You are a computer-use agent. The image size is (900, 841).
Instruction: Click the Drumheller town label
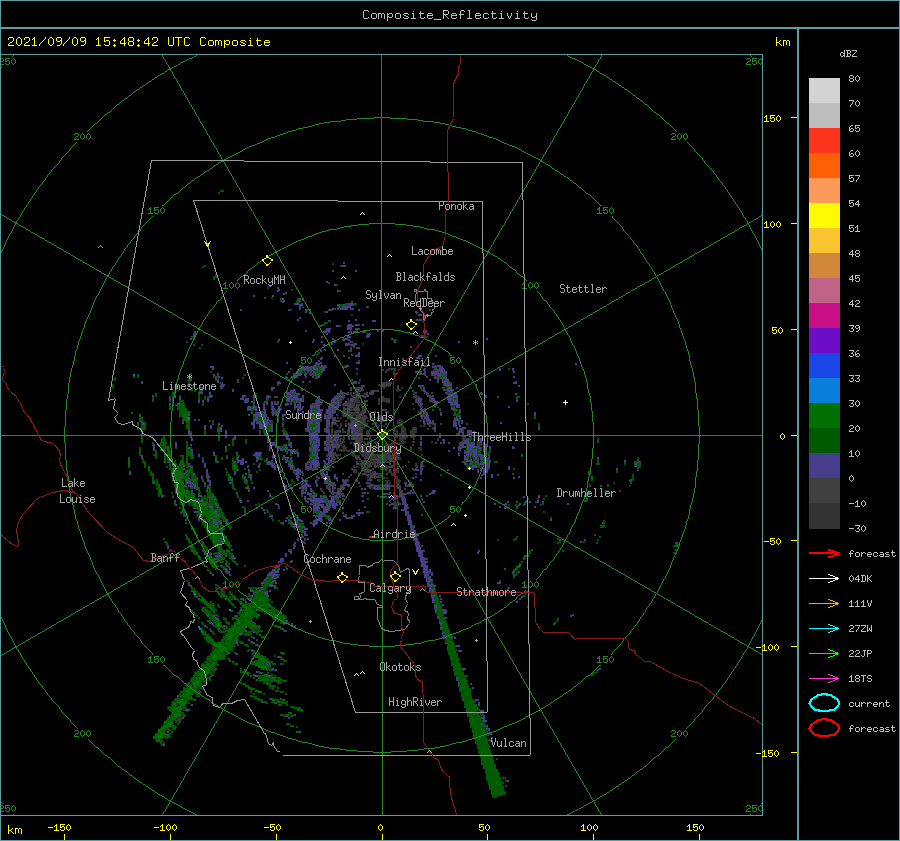pyautogui.click(x=586, y=493)
